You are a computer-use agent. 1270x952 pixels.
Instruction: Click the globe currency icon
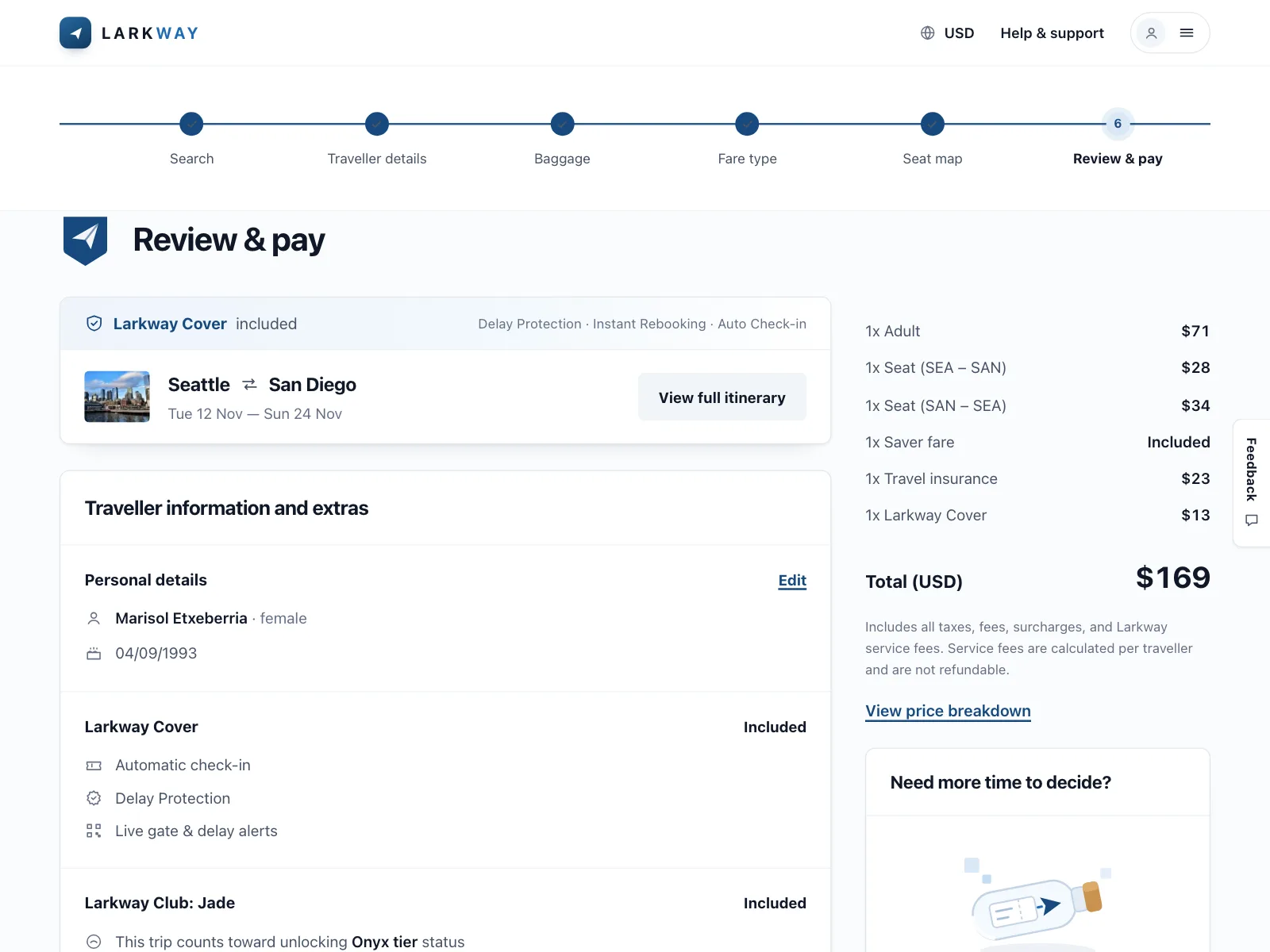pos(927,33)
